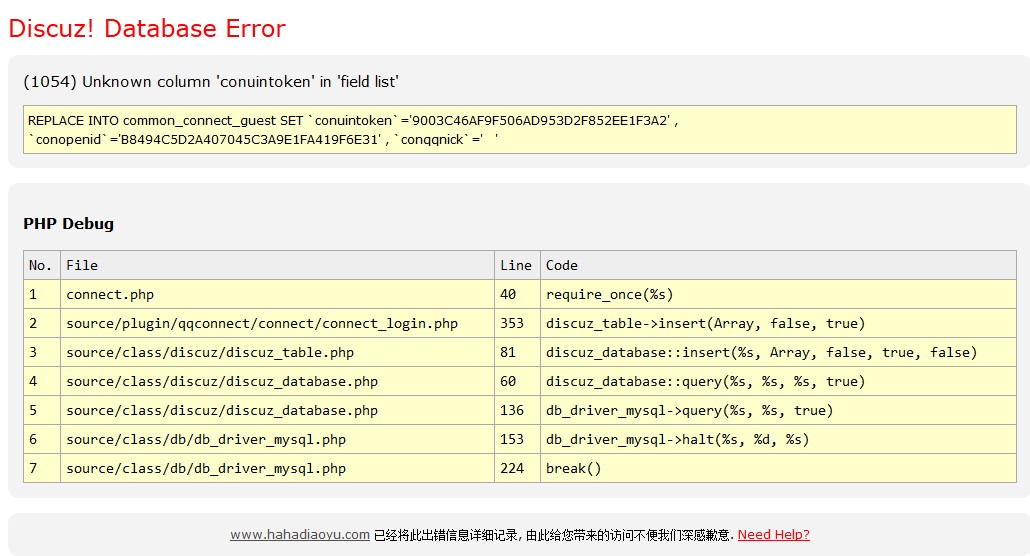
Task: Select the break() code cell
Action: click(778, 468)
